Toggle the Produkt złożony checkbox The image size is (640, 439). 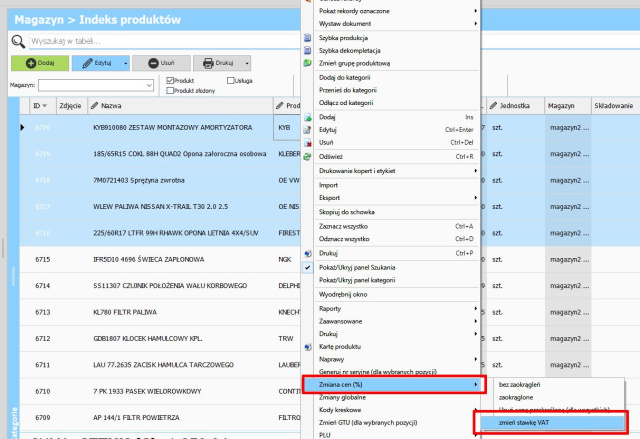coord(170,91)
